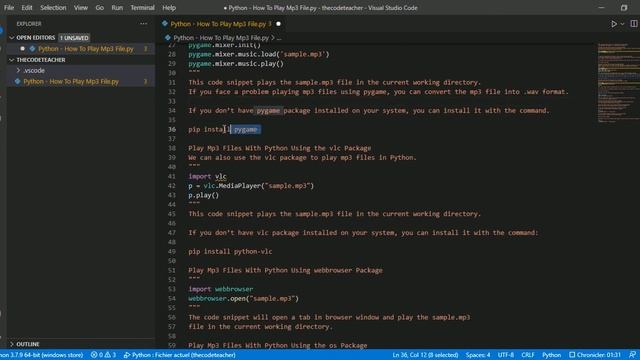Click 'import webbrowser' line

pyautogui.click(x=221, y=289)
